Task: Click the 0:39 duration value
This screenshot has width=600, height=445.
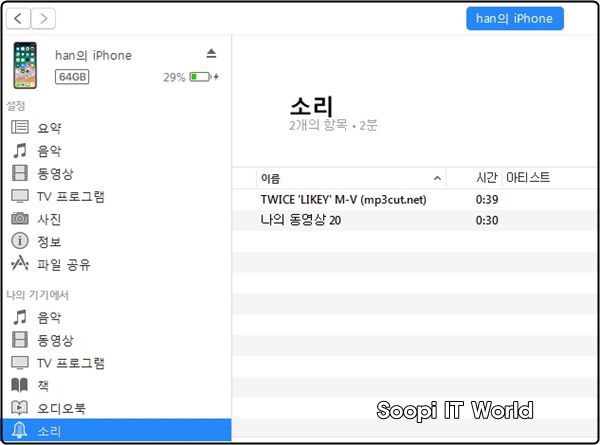Action: tap(487, 200)
